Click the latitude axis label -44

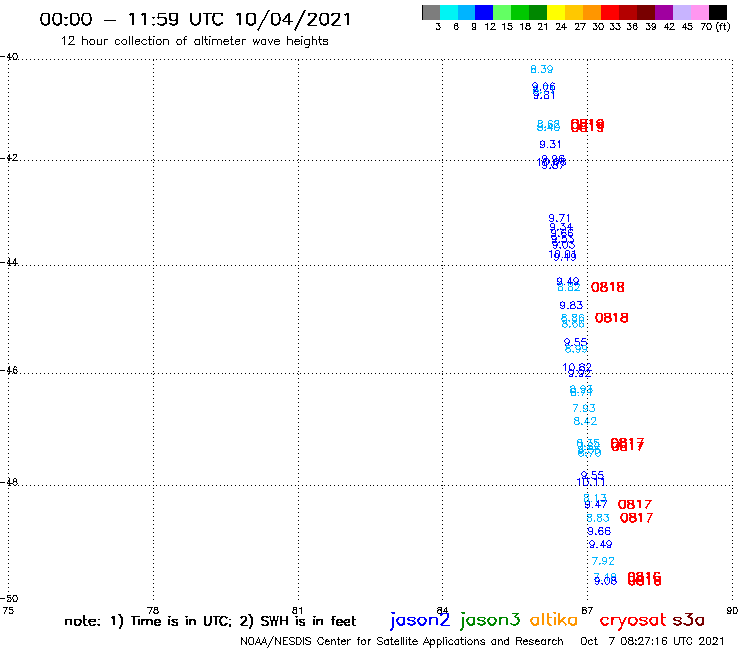tap(9, 262)
